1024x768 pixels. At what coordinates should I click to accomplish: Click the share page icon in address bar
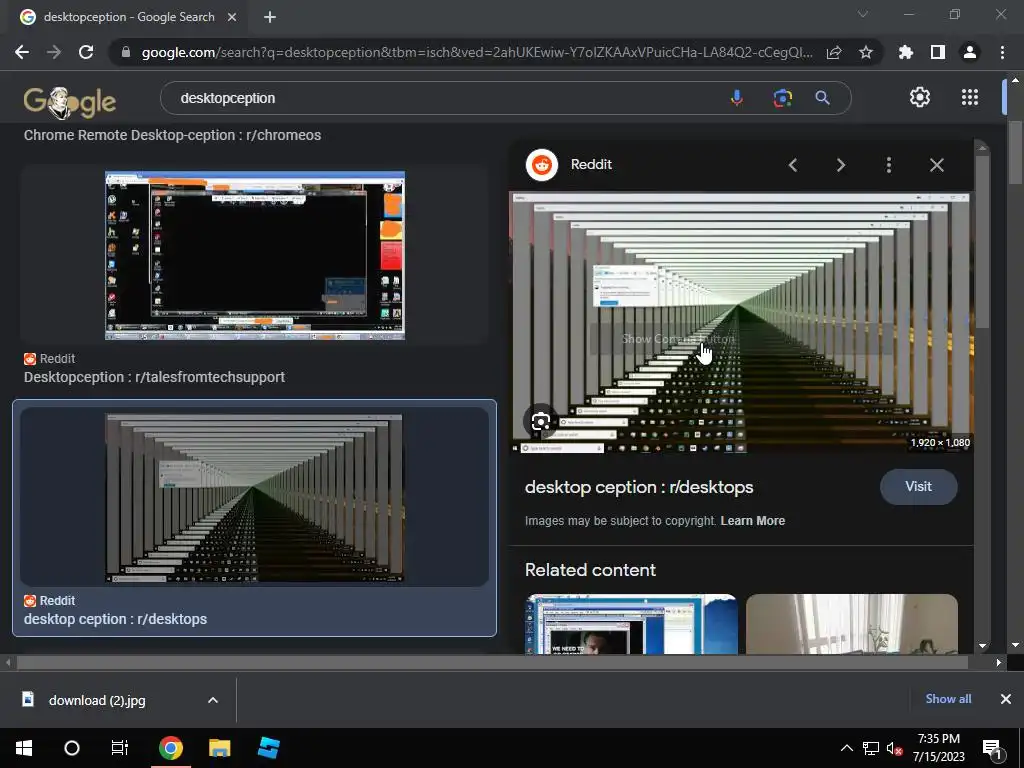[x=834, y=52]
